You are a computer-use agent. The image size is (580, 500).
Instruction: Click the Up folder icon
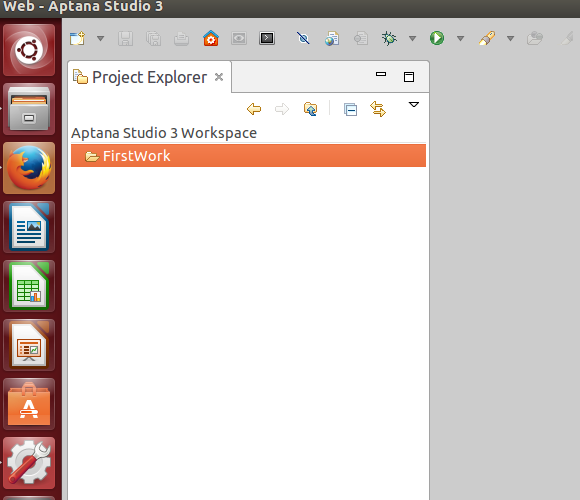(x=310, y=109)
